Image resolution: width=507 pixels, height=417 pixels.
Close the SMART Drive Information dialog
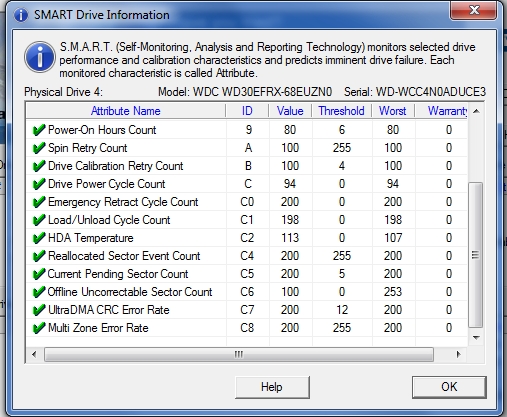[x=474, y=11]
